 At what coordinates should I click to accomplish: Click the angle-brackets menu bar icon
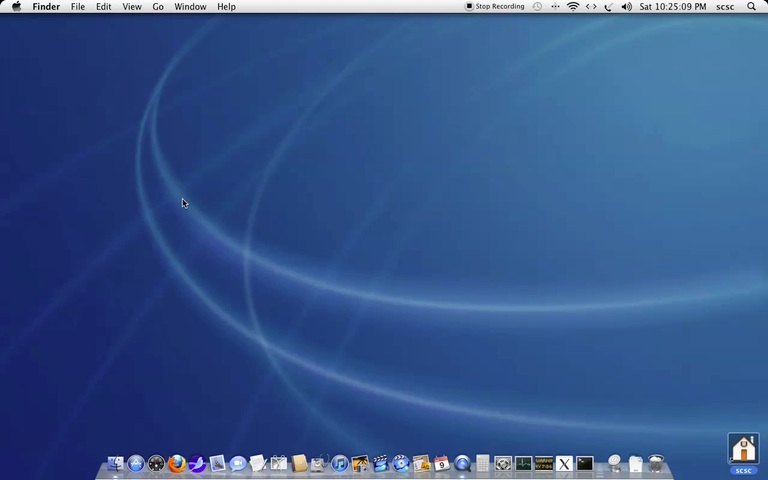point(591,6)
